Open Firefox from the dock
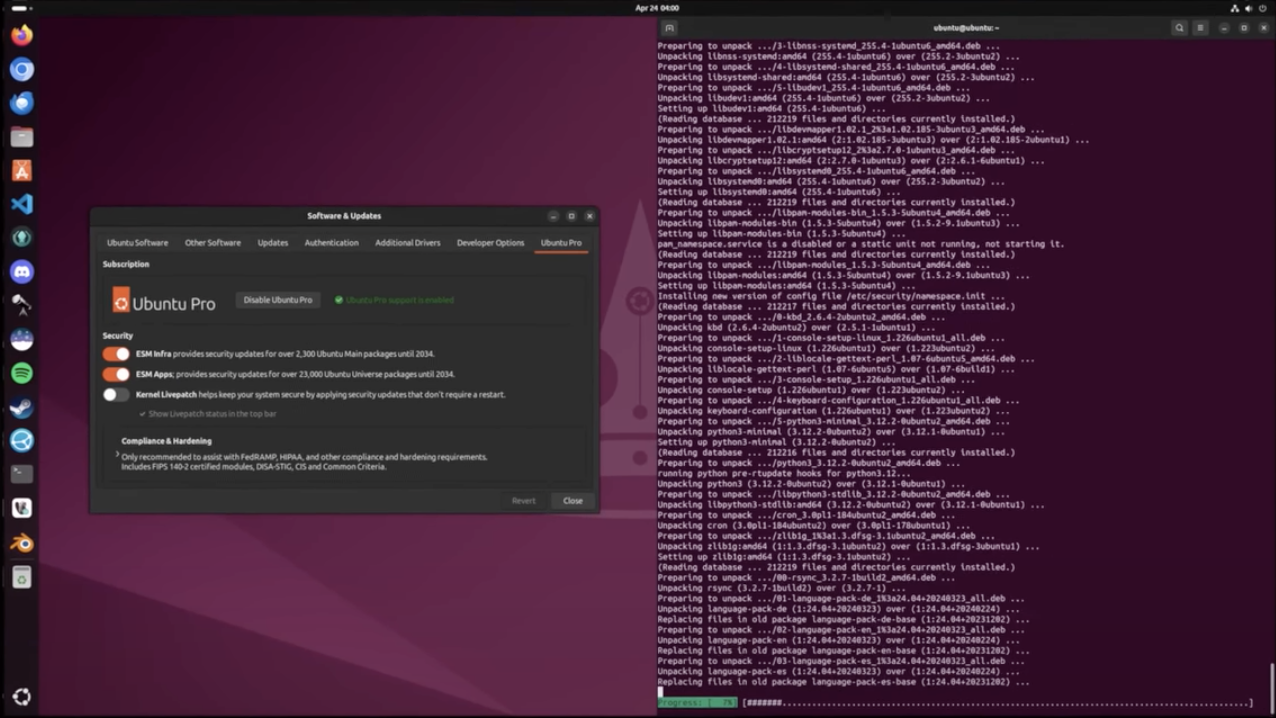The image size is (1276, 718). pos(22,35)
